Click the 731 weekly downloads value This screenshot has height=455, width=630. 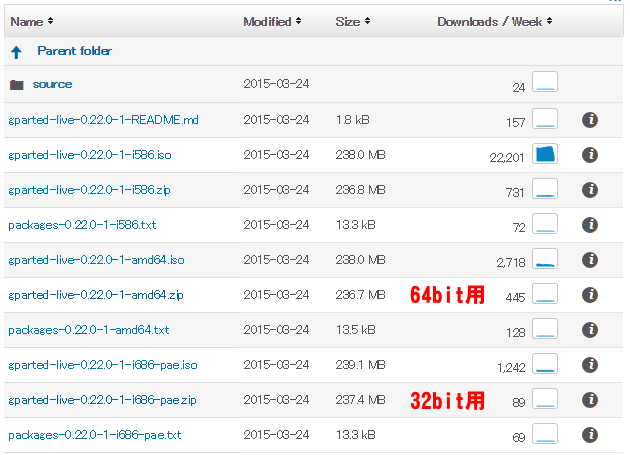(515, 193)
